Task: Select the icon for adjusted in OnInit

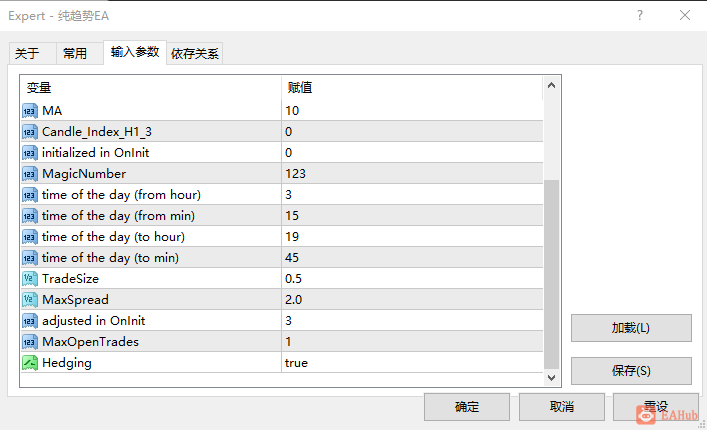Action: pyautogui.click(x=30, y=321)
